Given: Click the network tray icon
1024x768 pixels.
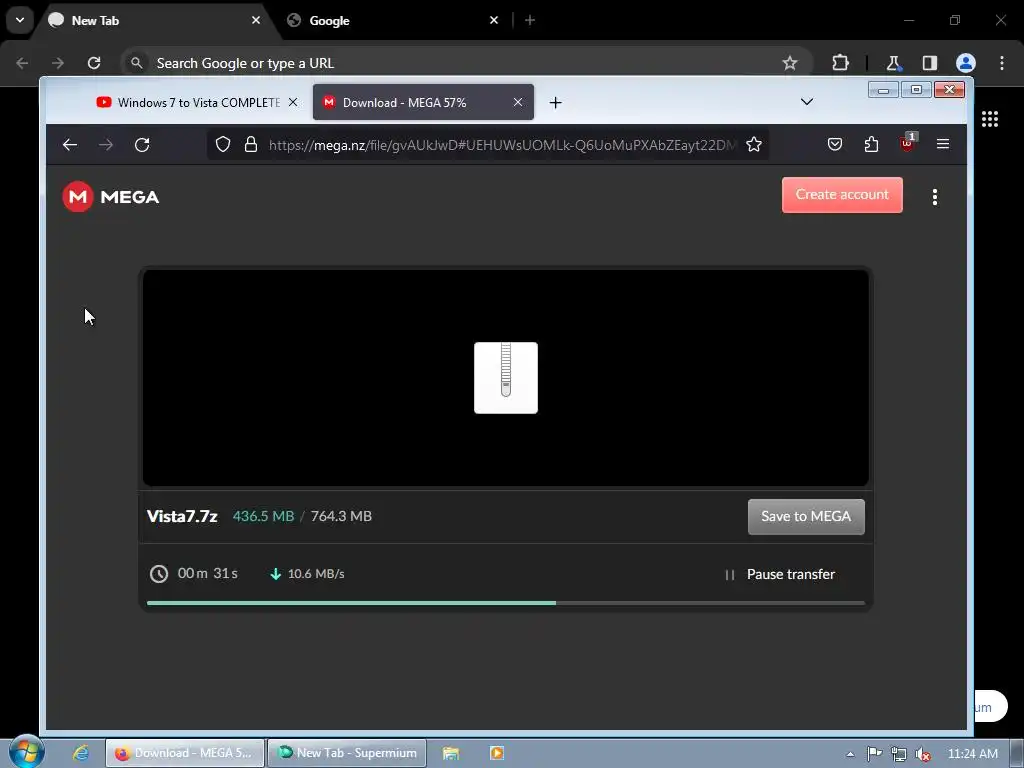Looking at the screenshot, I should click(899, 754).
